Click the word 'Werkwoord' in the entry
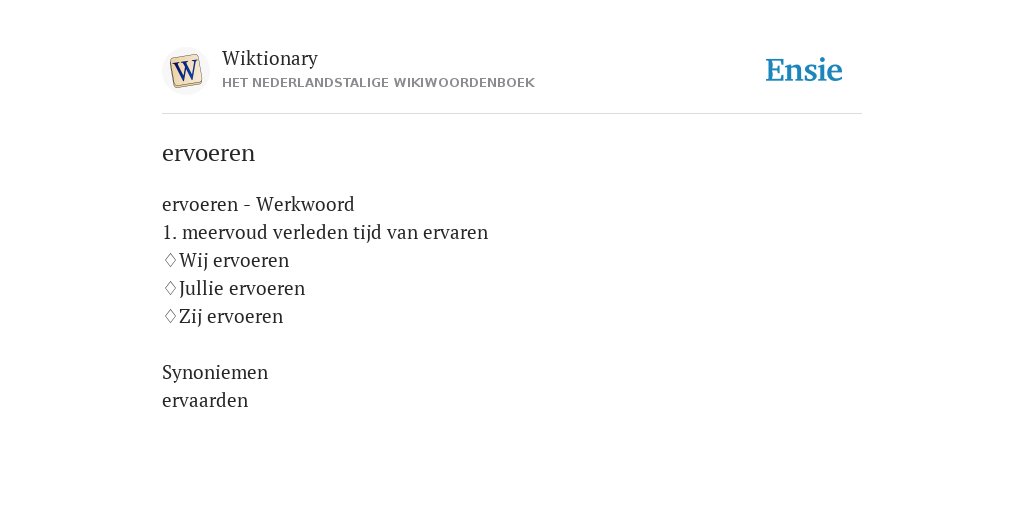Screen dimensions: 1024x512 tap(305, 204)
